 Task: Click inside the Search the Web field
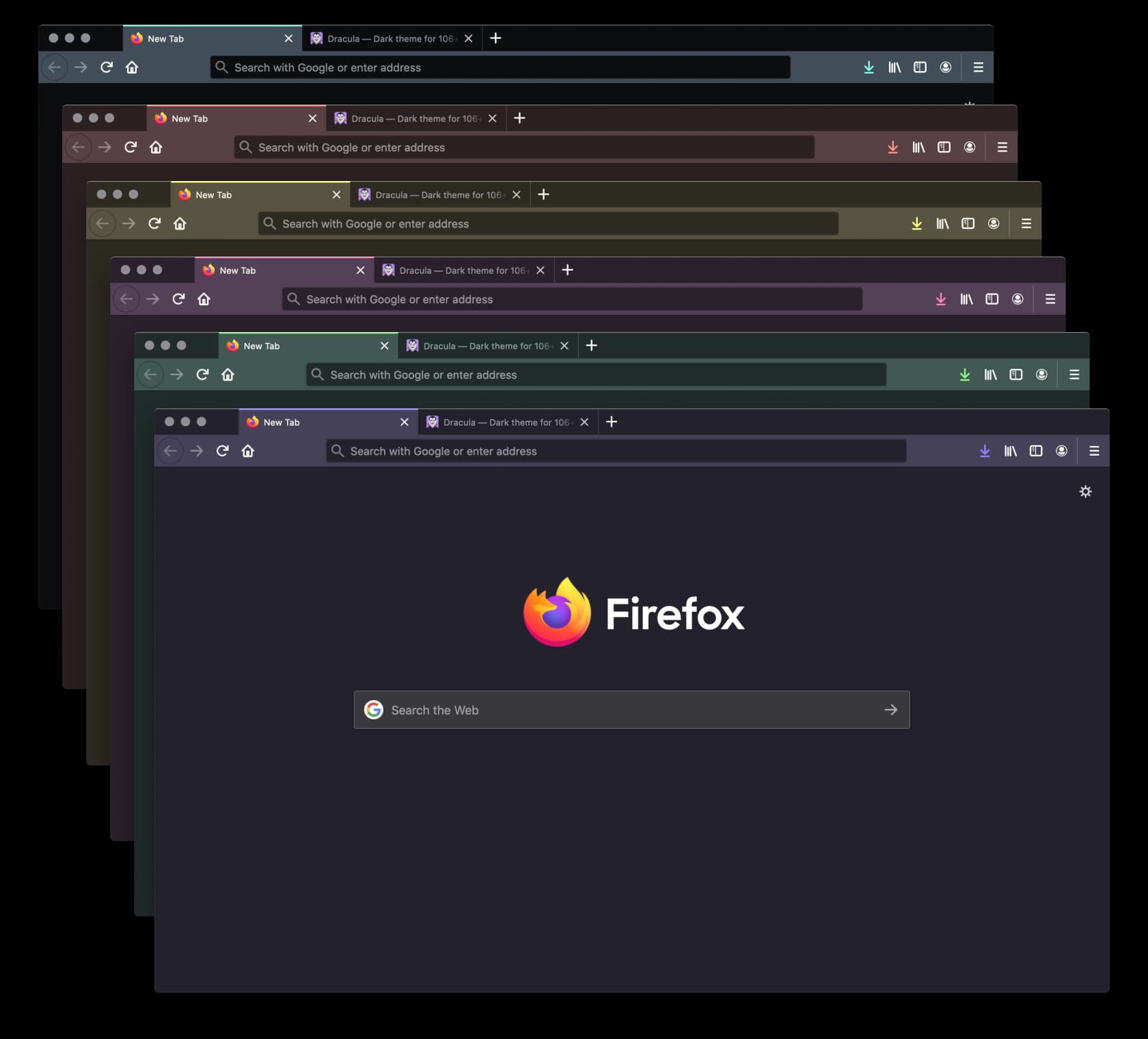(615, 710)
